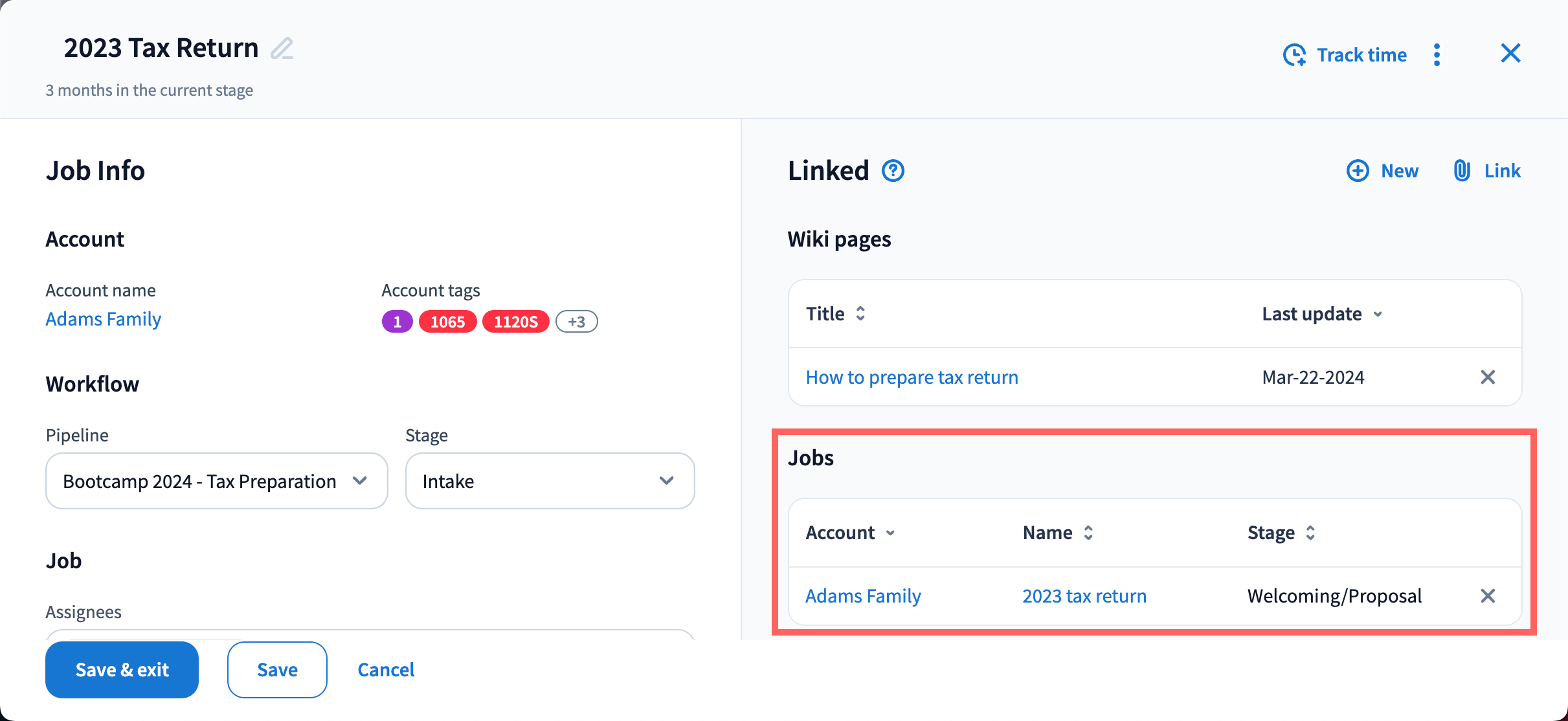Remove the linked wiki page 'How to prepare tax return'
This screenshot has height=721, width=1568.
pyautogui.click(x=1488, y=377)
